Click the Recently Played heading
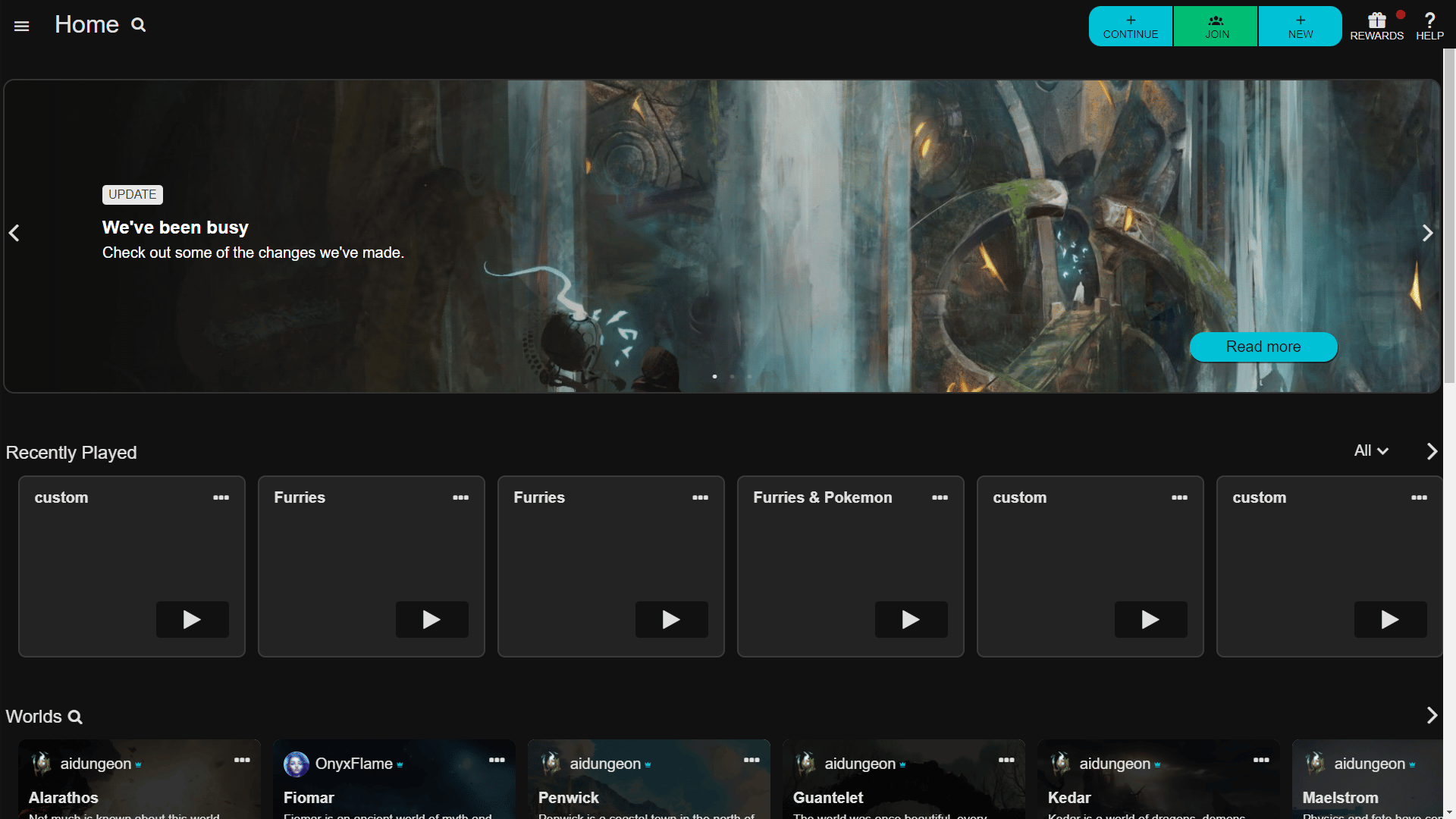 (x=71, y=453)
